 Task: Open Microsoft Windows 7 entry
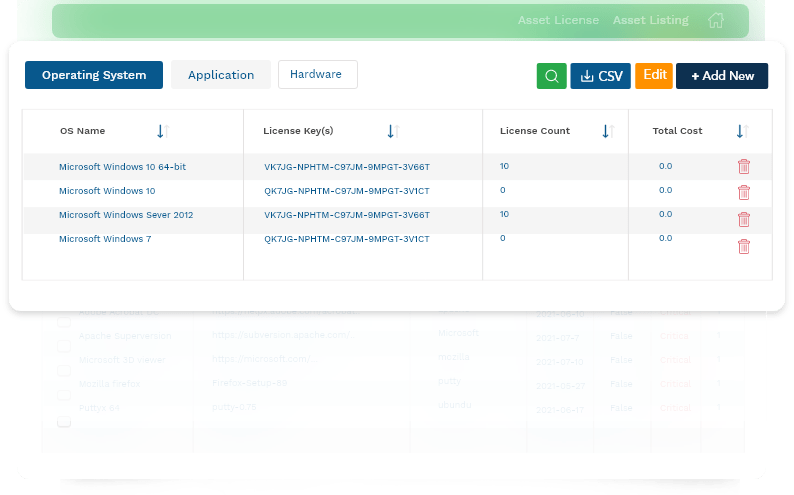coord(105,239)
